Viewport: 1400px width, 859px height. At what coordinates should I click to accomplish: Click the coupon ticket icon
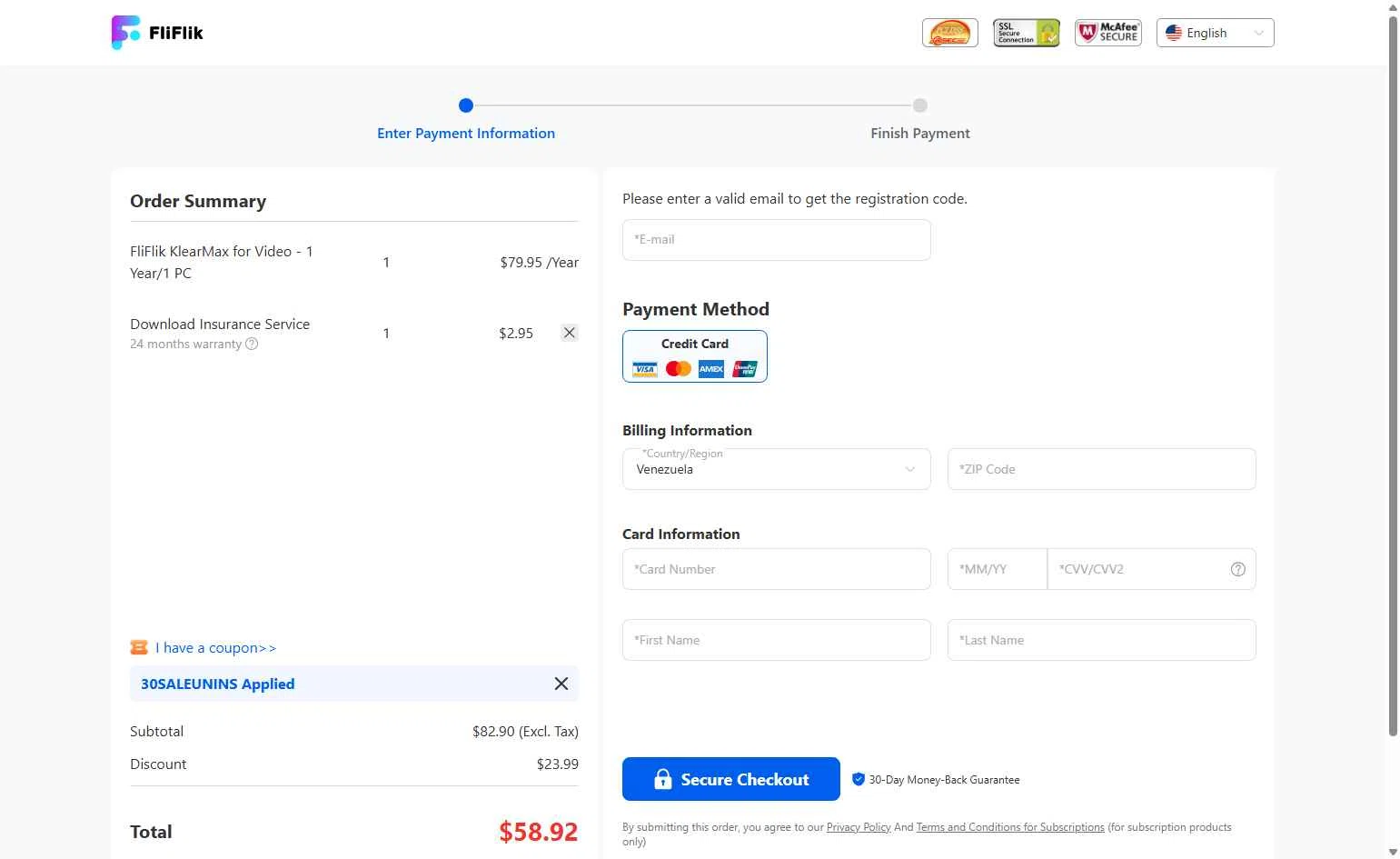(139, 647)
